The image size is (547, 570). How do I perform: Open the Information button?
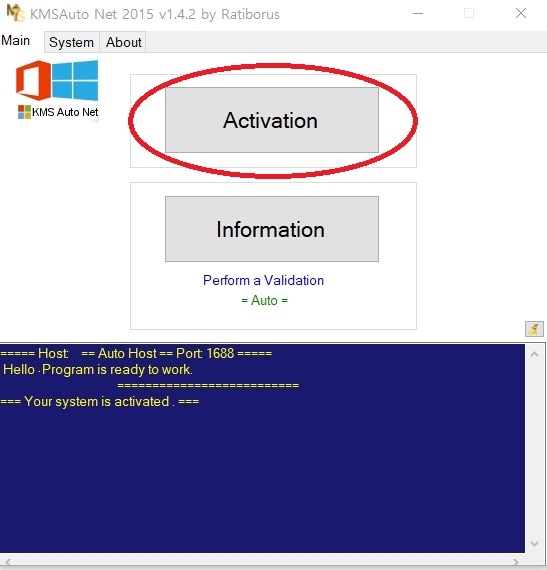tap(272, 229)
